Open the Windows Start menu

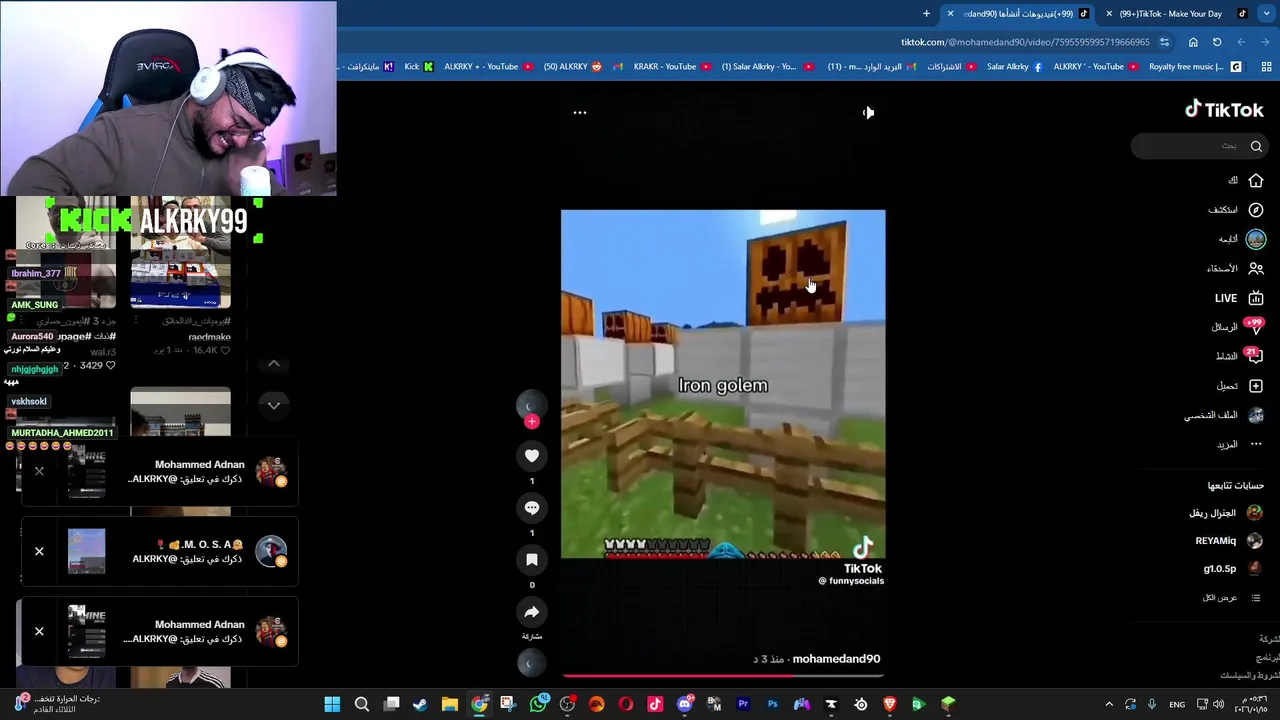332,705
